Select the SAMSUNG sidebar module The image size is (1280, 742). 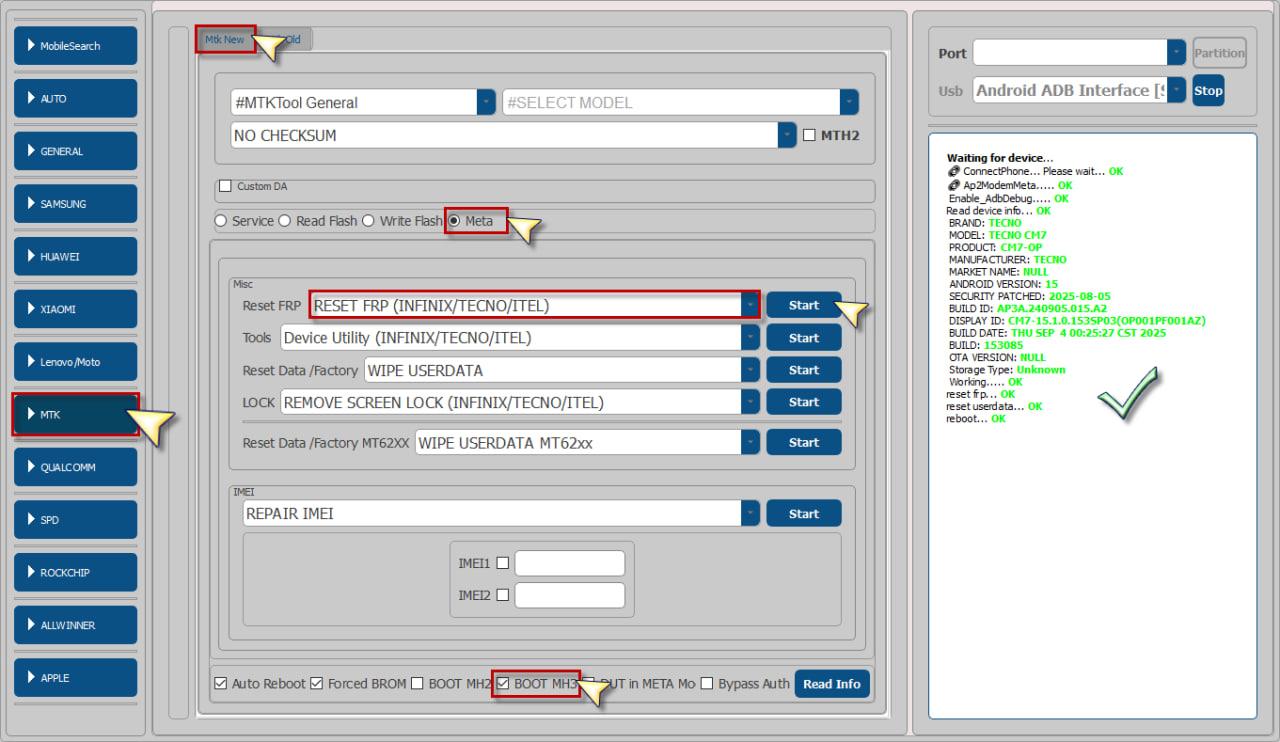75,204
